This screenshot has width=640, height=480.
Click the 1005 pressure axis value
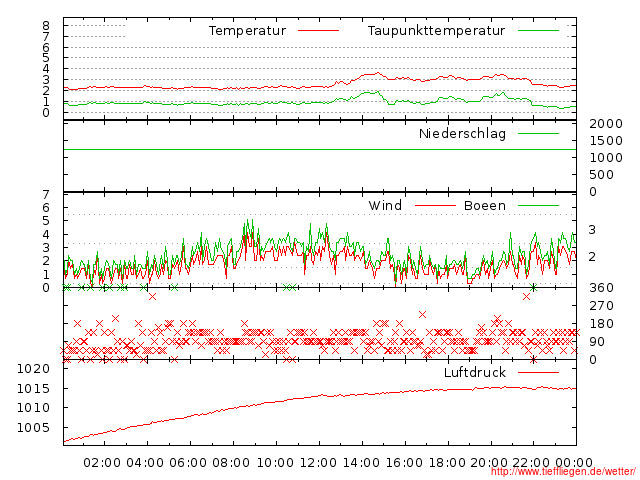coord(33,428)
